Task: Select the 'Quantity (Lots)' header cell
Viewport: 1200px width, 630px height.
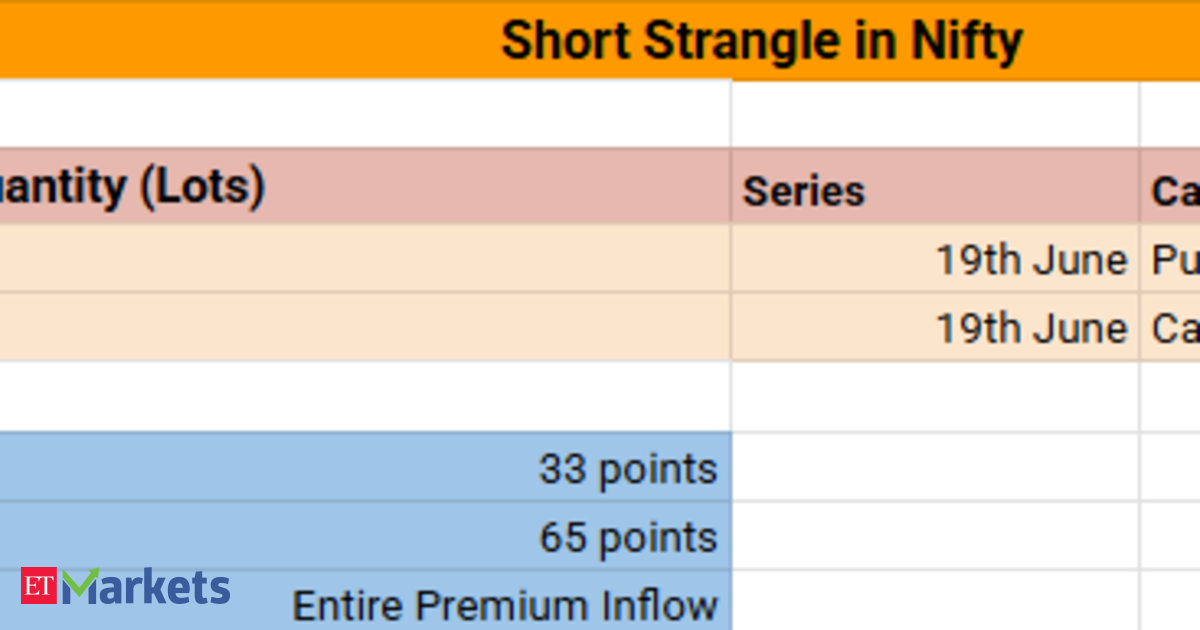Action: [365, 186]
